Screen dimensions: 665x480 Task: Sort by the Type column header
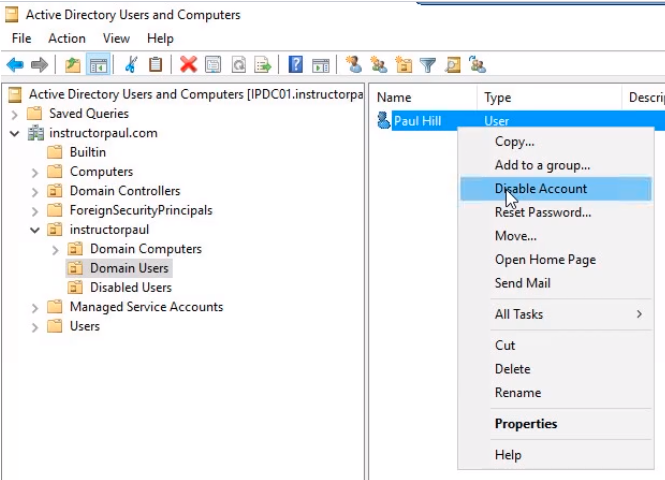[x=497, y=97]
